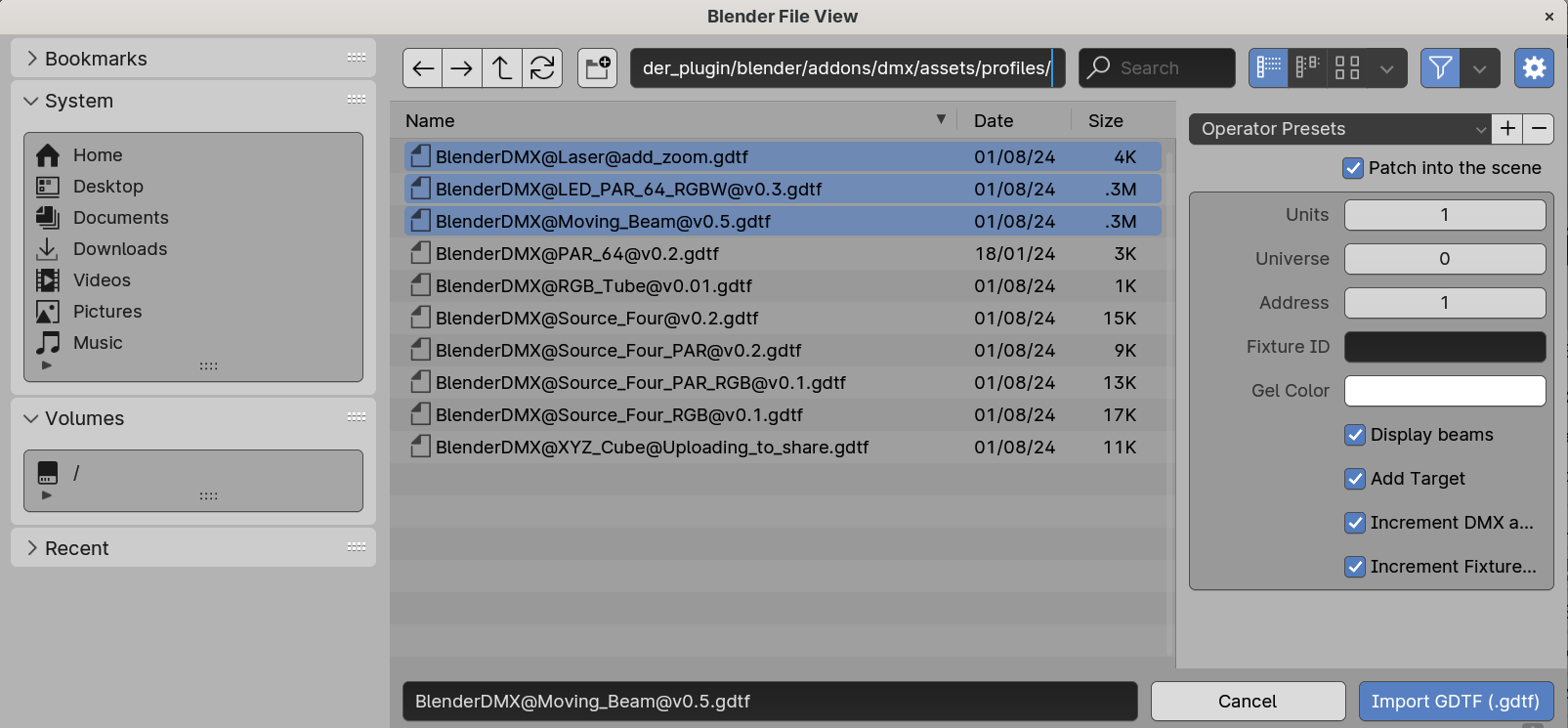Go forward to next folder
The height and width of the screenshot is (728, 1568).
point(462,68)
